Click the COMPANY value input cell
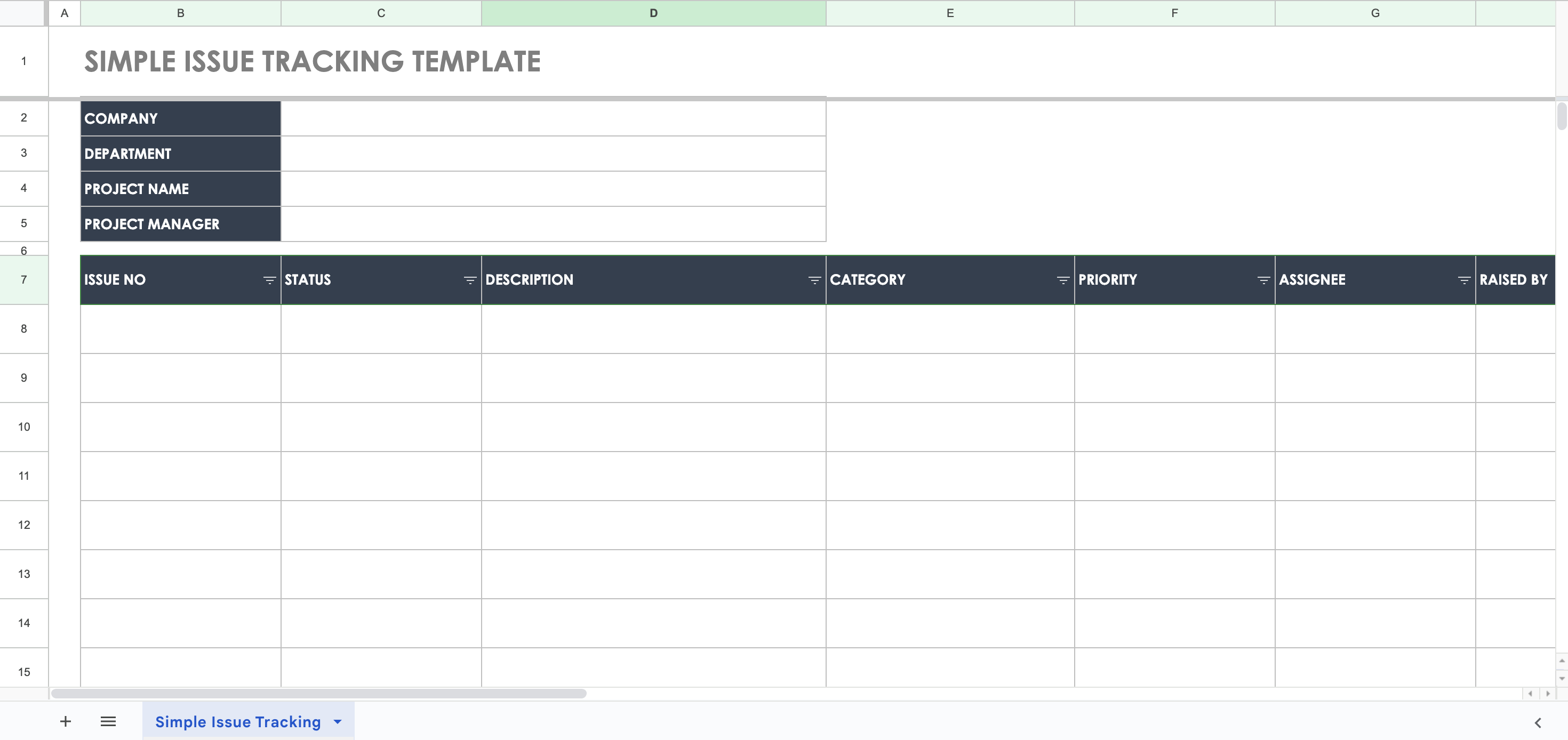Image resolution: width=1568 pixels, height=740 pixels. [x=553, y=119]
